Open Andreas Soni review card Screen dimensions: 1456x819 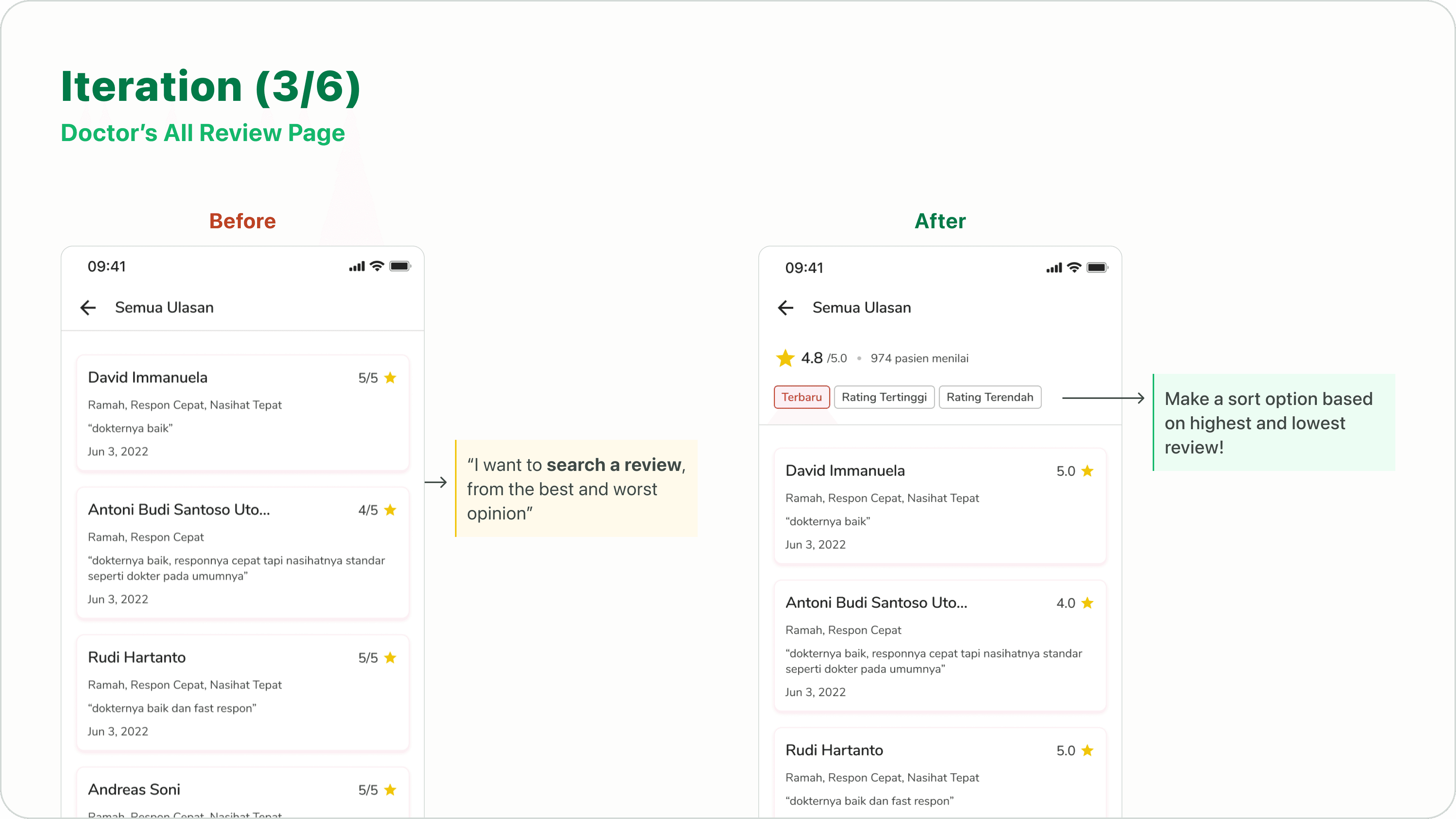[243, 792]
